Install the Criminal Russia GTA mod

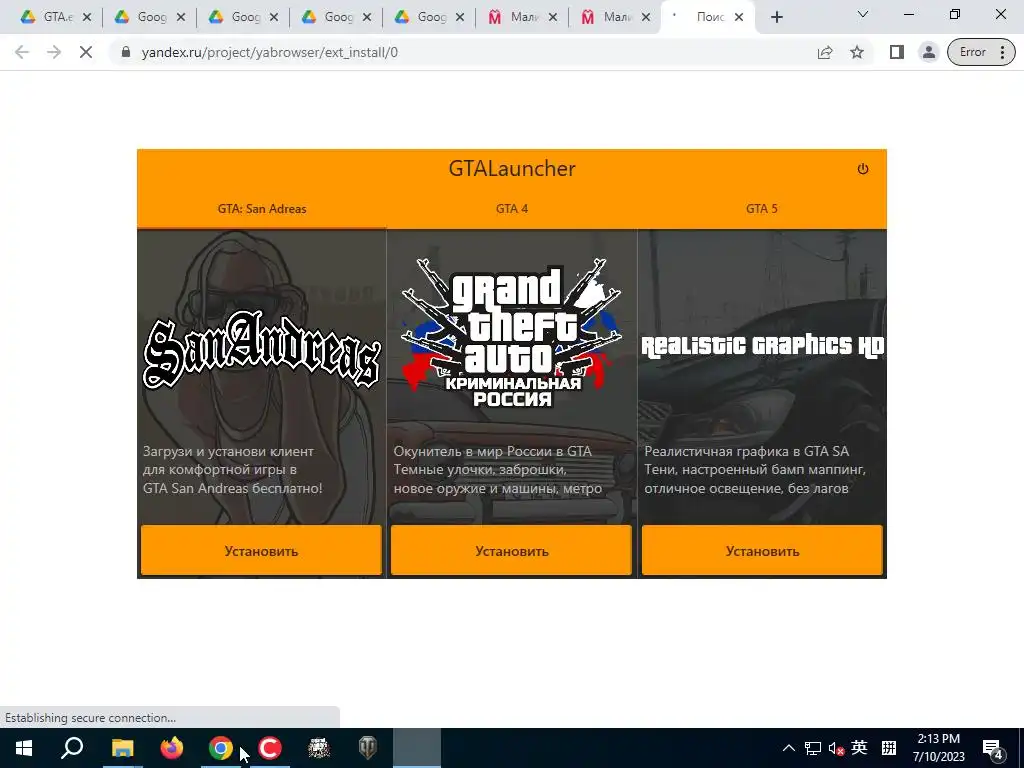click(511, 551)
